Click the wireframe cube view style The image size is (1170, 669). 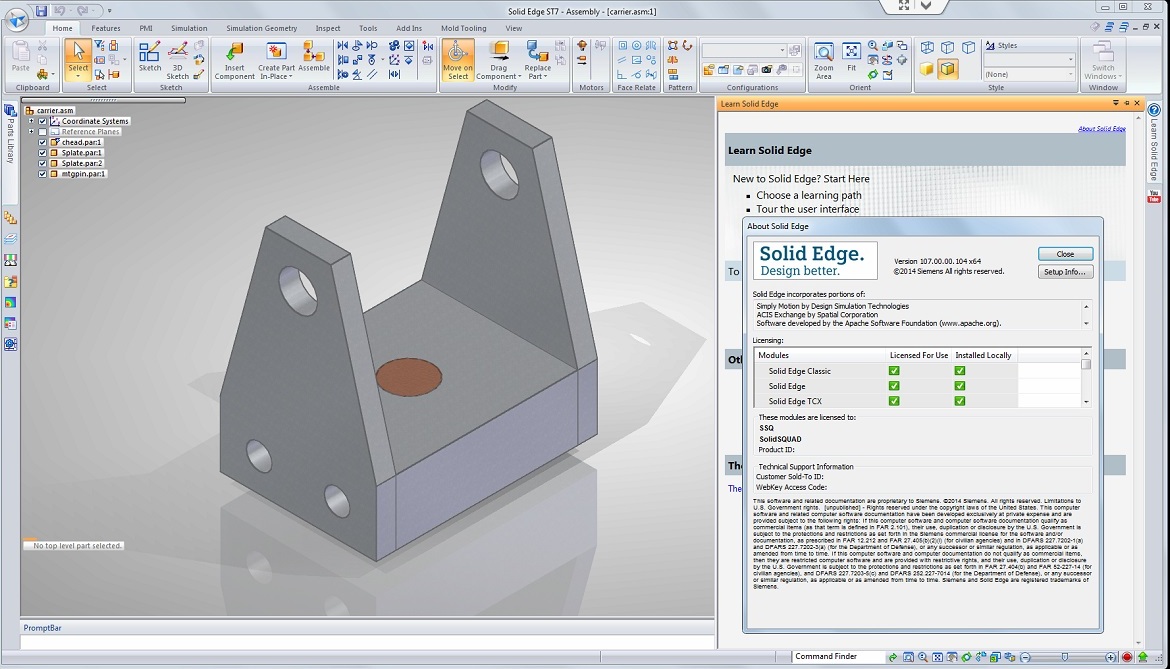pyautogui.click(x=927, y=47)
